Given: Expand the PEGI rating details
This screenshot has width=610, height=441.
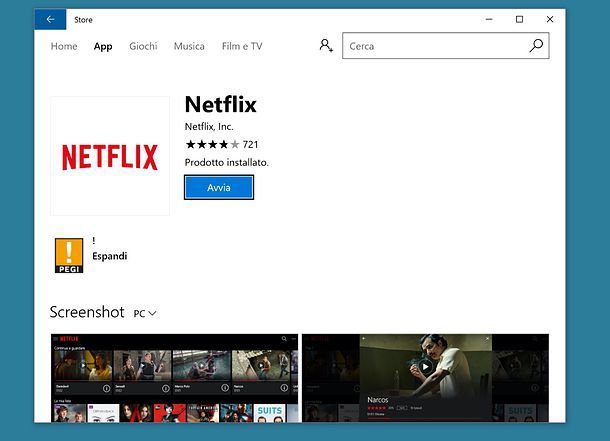Looking at the screenshot, I should [x=109, y=256].
